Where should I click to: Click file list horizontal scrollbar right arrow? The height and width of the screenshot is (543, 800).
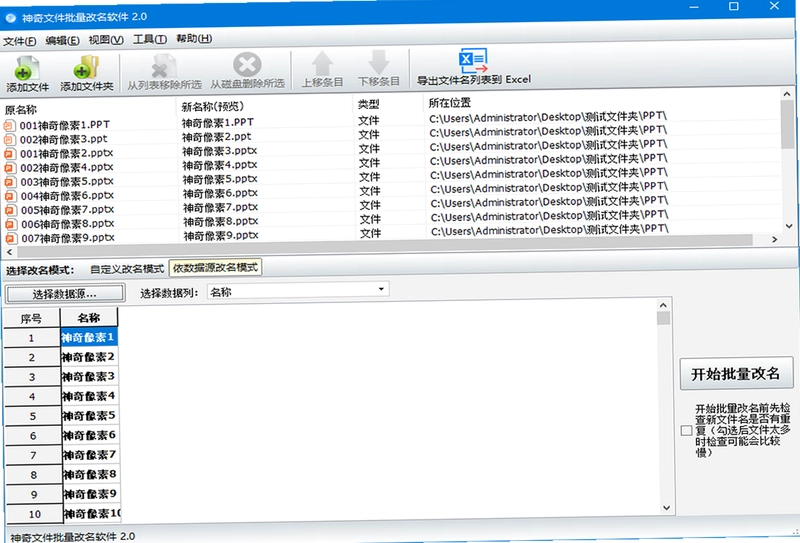click(x=774, y=239)
